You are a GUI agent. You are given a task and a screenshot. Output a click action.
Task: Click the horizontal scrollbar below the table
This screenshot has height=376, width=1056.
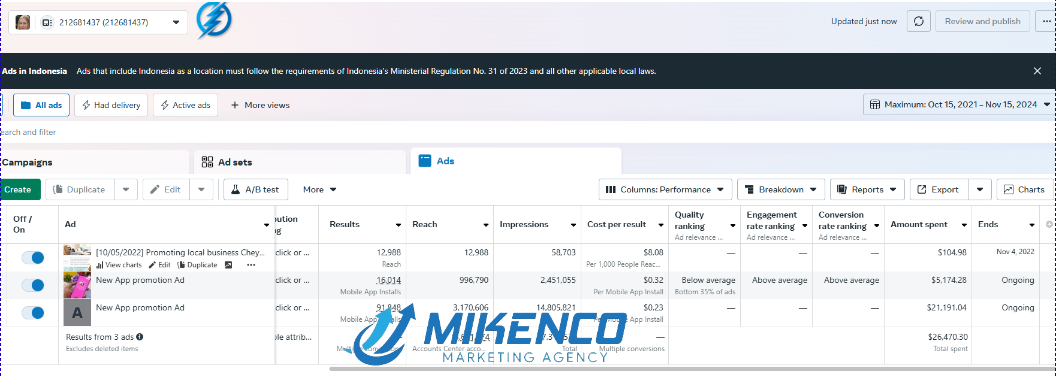pos(691,369)
